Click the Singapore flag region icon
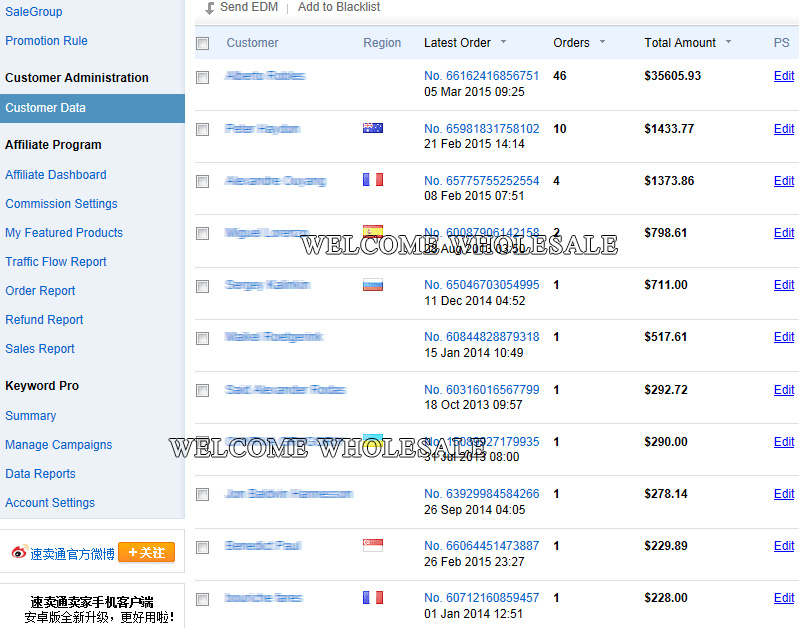Viewport: 799px width, 628px height. (372, 545)
